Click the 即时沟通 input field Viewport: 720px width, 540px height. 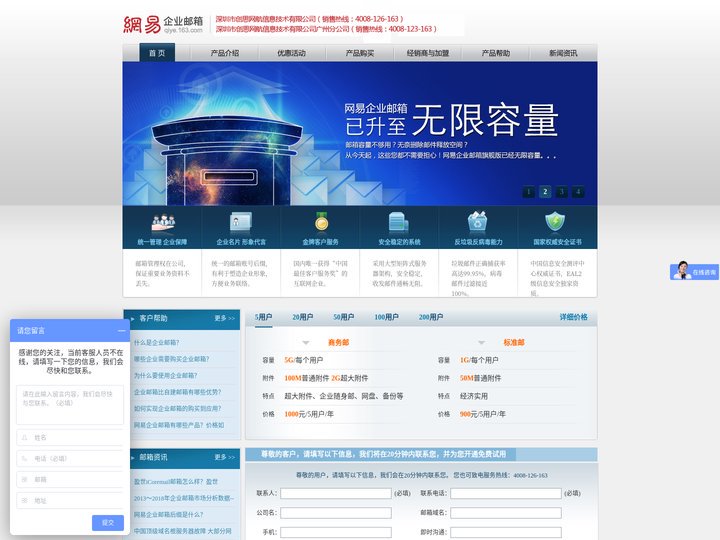(x=506, y=532)
